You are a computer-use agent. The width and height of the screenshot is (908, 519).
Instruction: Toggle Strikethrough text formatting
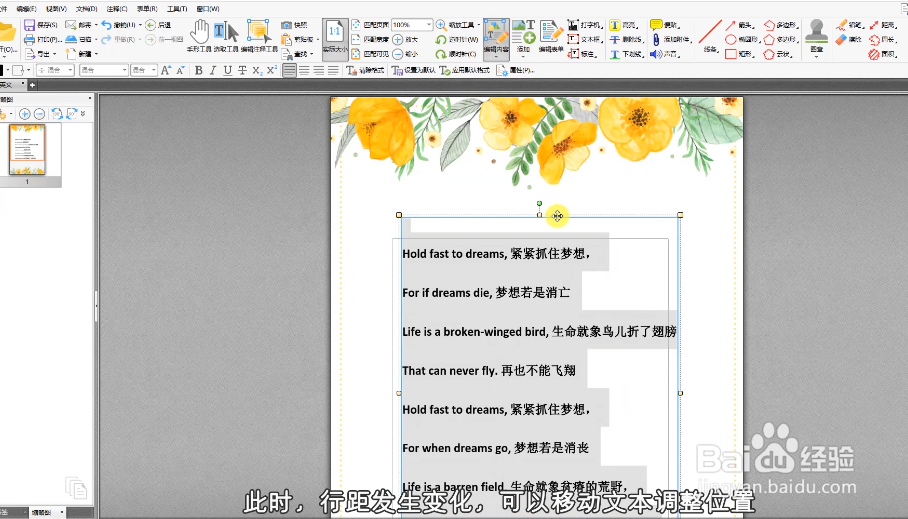click(242, 70)
